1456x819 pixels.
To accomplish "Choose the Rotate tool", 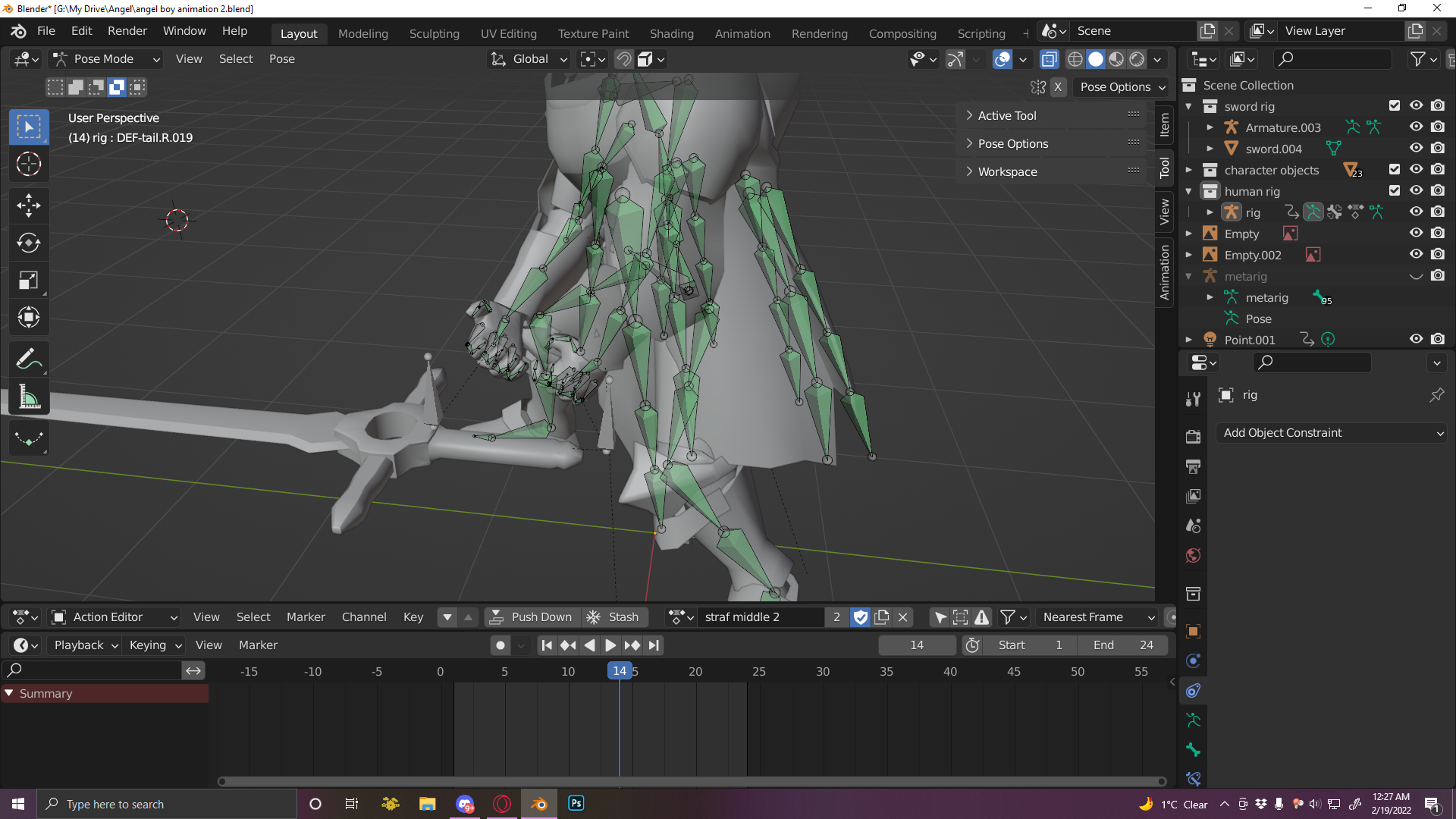I will coord(29,243).
